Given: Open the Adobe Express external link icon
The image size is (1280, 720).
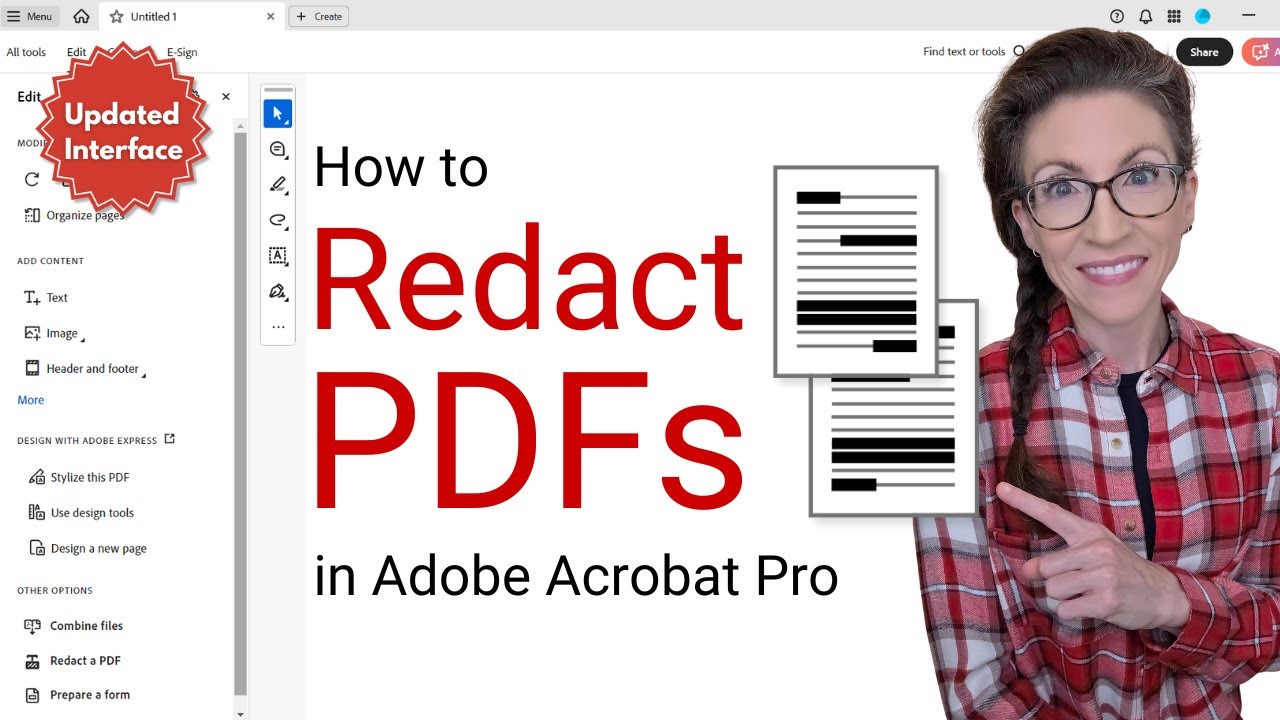Looking at the screenshot, I should coord(169,439).
